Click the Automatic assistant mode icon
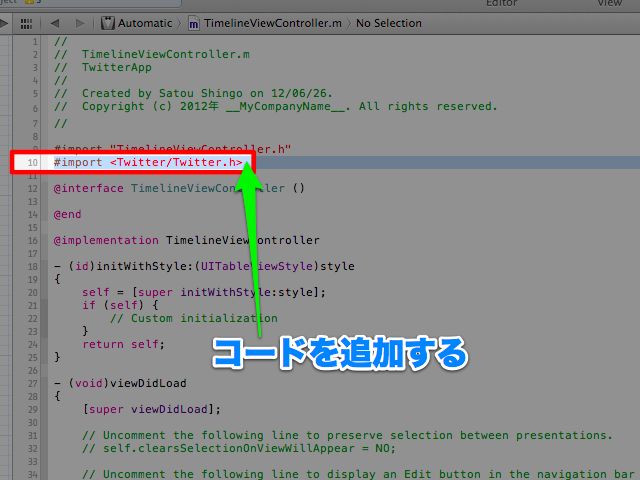 pos(108,23)
